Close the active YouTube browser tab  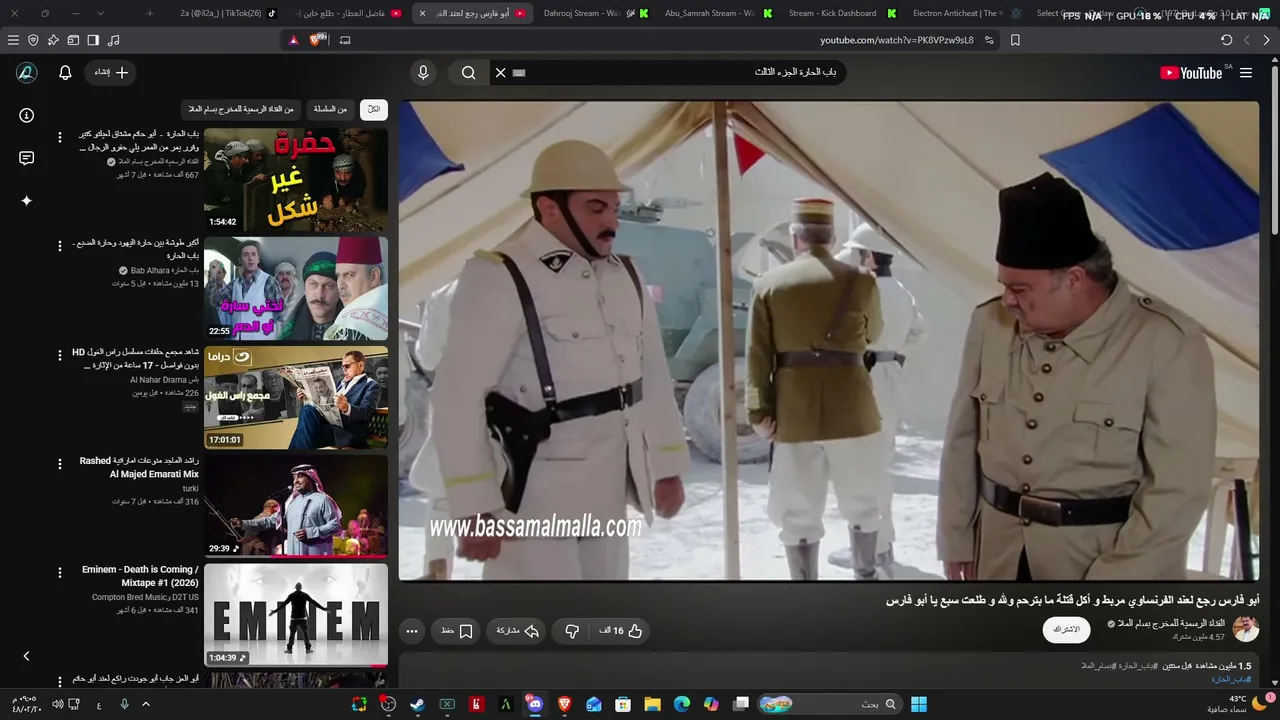click(422, 13)
